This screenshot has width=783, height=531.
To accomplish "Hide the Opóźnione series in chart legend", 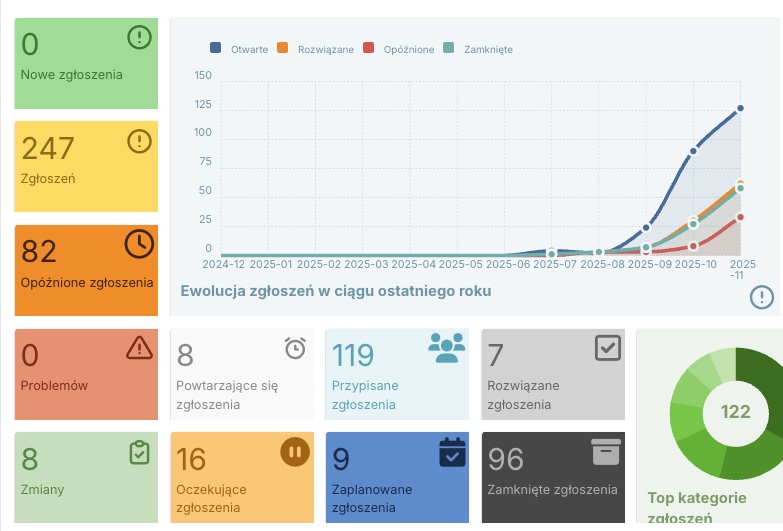I will point(400,49).
